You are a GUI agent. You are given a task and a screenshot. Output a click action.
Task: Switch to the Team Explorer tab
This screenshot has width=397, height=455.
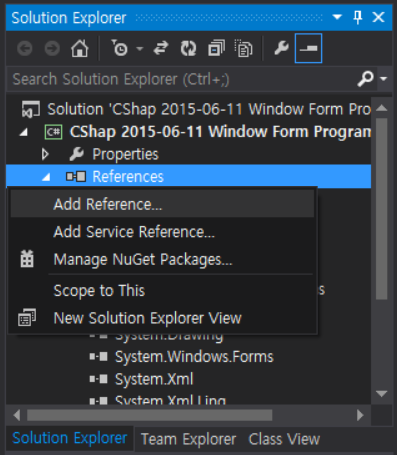click(188, 439)
